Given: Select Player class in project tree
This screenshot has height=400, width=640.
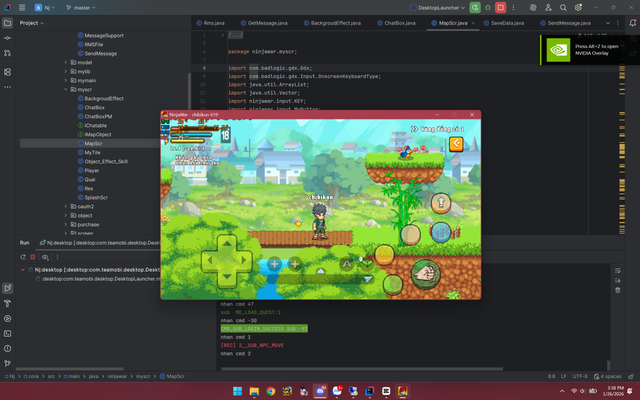Looking at the screenshot, I should click(89, 171).
